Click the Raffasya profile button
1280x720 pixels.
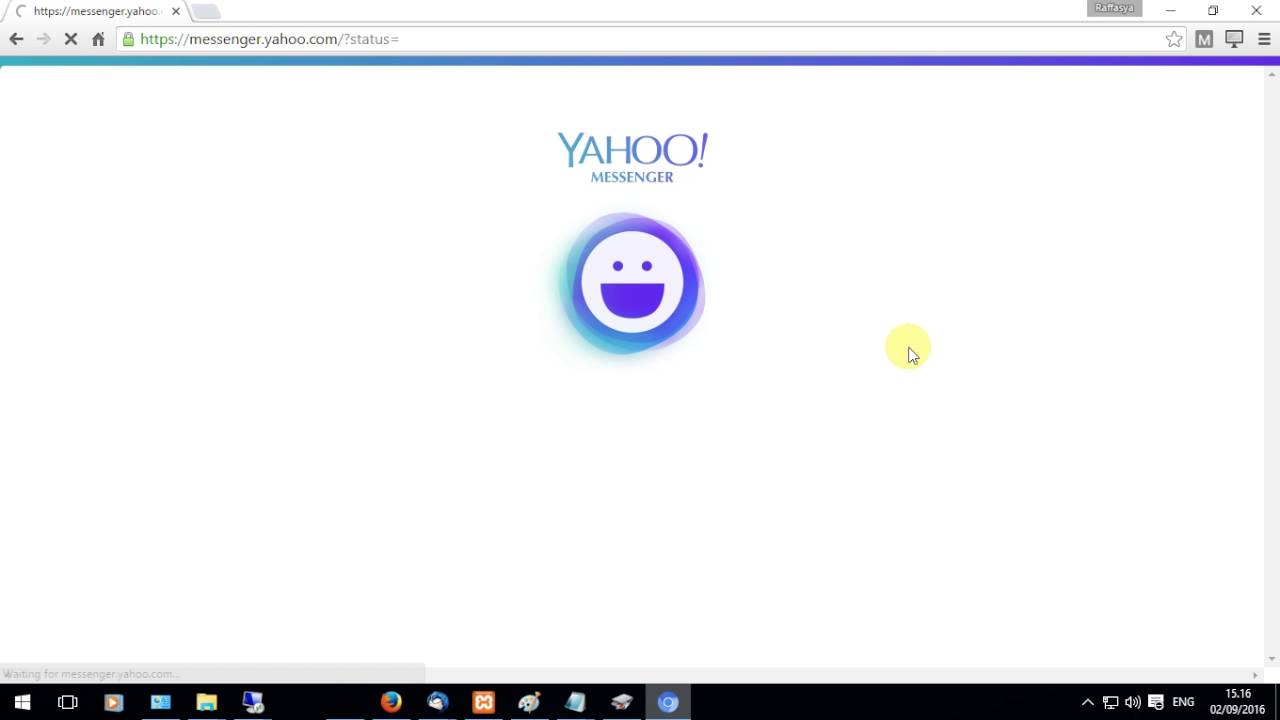[1114, 8]
